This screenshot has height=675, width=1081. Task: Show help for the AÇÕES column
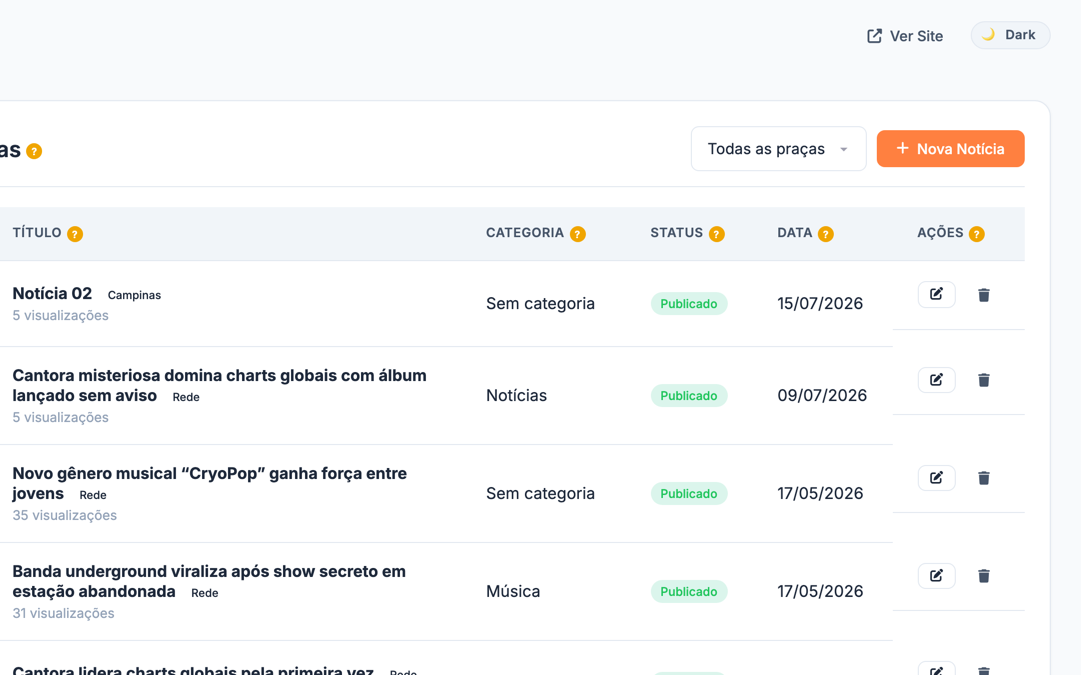click(976, 234)
